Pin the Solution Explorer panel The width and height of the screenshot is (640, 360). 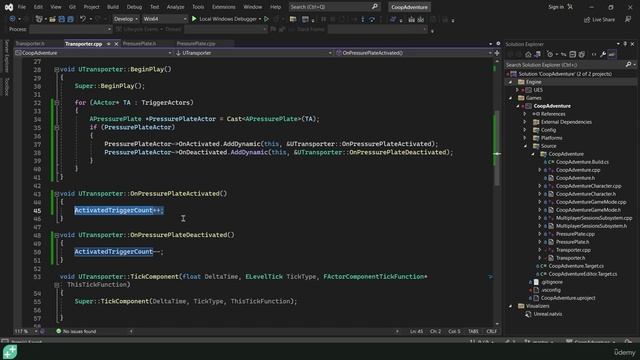[625, 44]
